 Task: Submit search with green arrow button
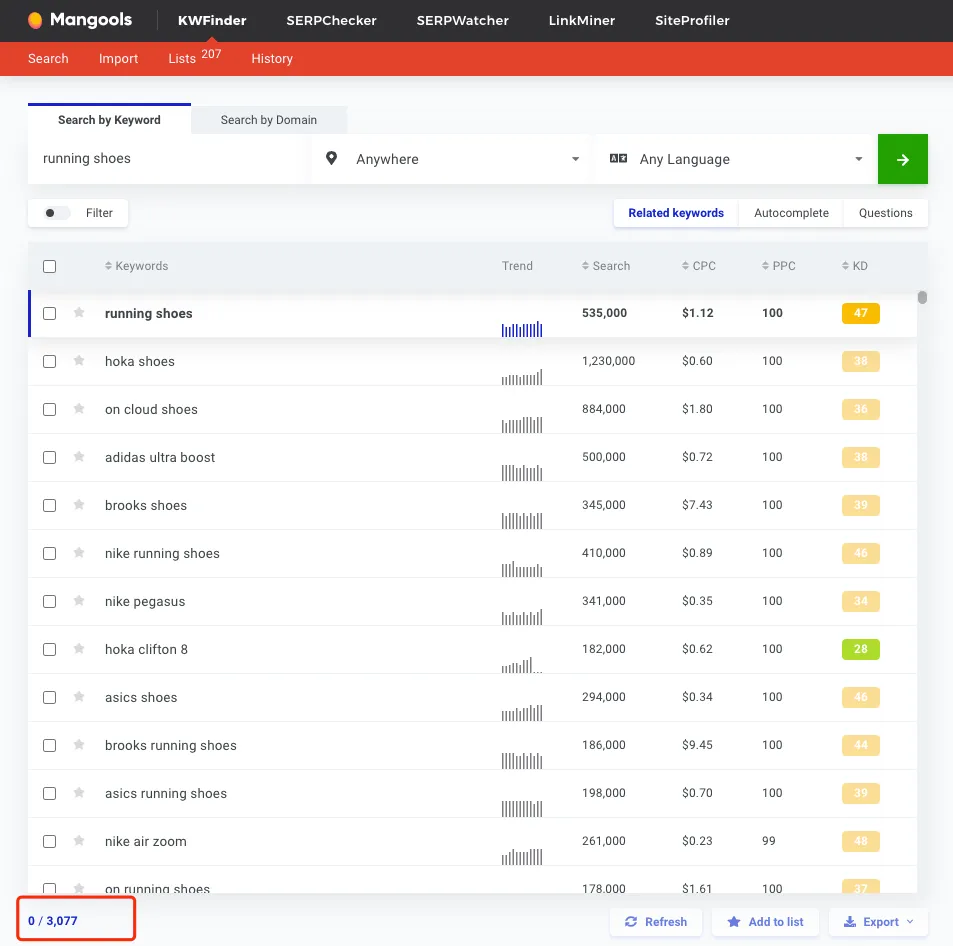[903, 159]
